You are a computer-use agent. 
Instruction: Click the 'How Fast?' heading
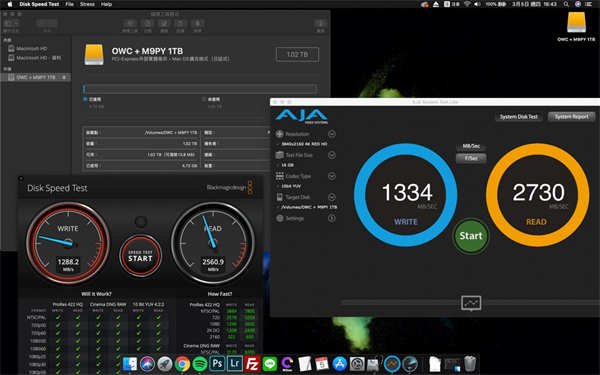pos(220,294)
